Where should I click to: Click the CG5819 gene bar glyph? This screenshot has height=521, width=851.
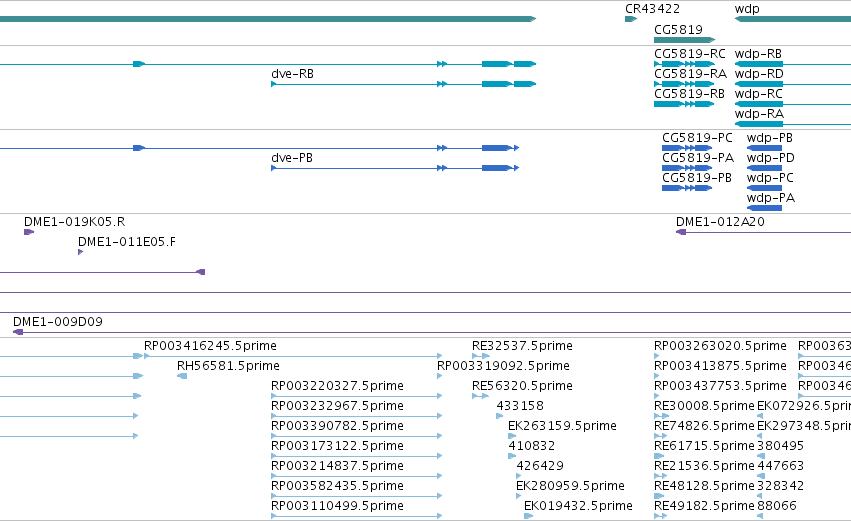(x=684, y=40)
